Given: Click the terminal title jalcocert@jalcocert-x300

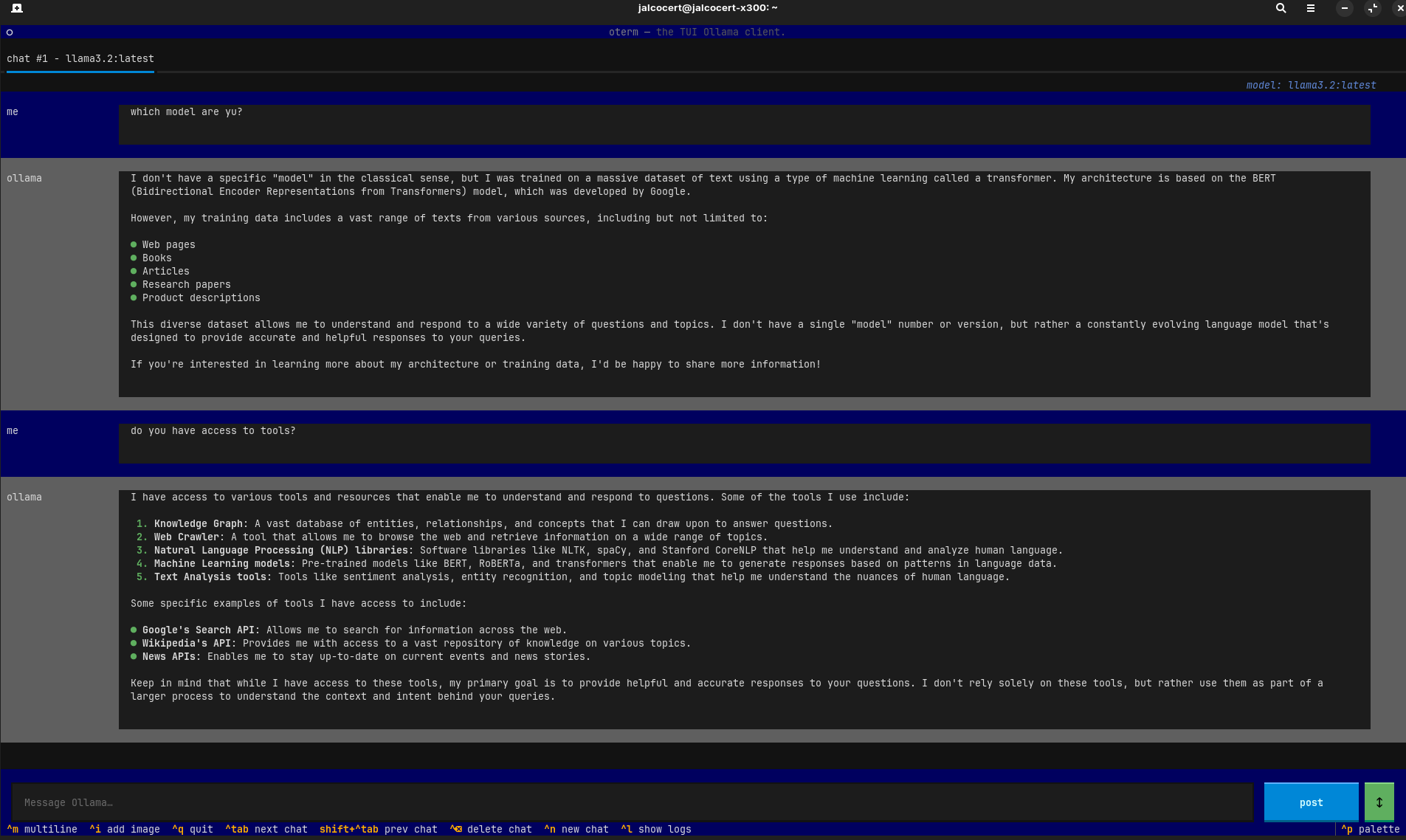Looking at the screenshot, I should (708, 8).
